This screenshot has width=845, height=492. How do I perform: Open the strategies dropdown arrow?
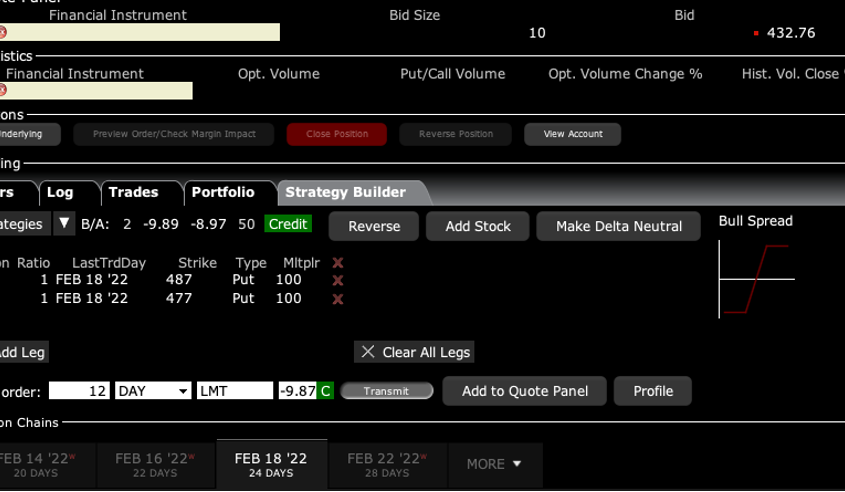coord(63,224)
